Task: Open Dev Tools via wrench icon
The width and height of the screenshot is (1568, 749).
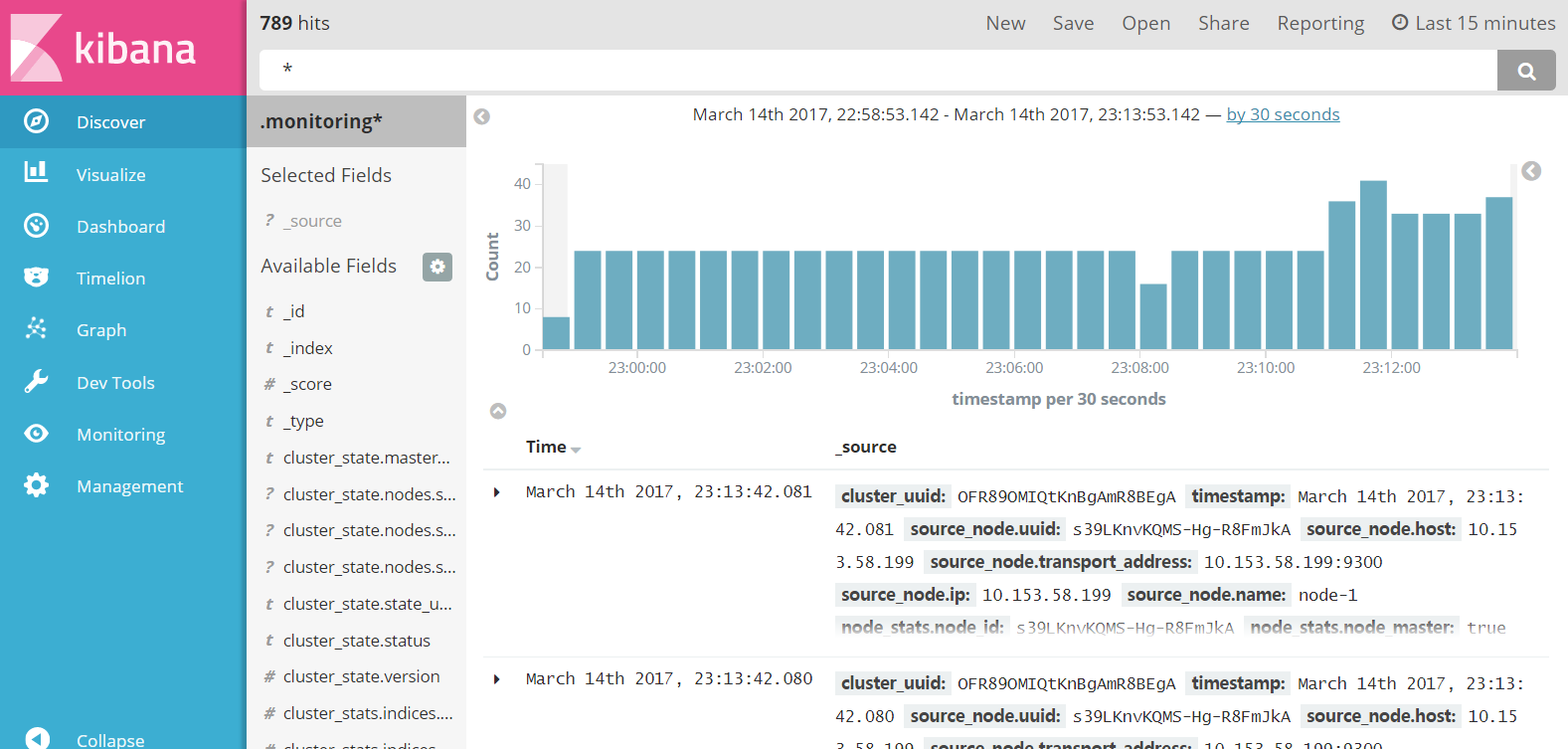Action: 36,382
